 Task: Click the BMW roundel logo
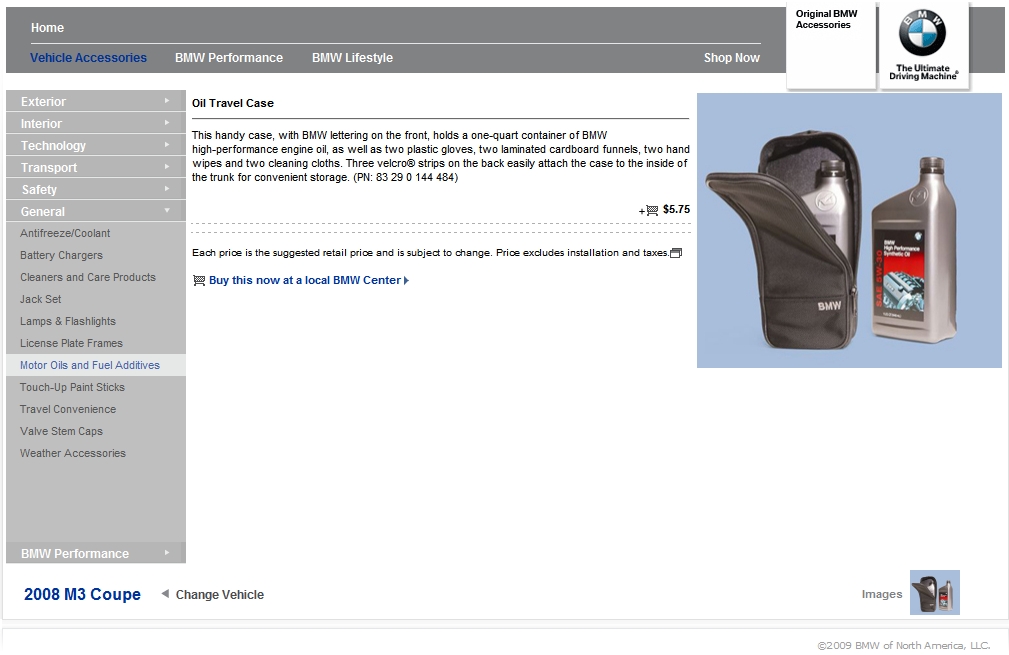(921, 36)
